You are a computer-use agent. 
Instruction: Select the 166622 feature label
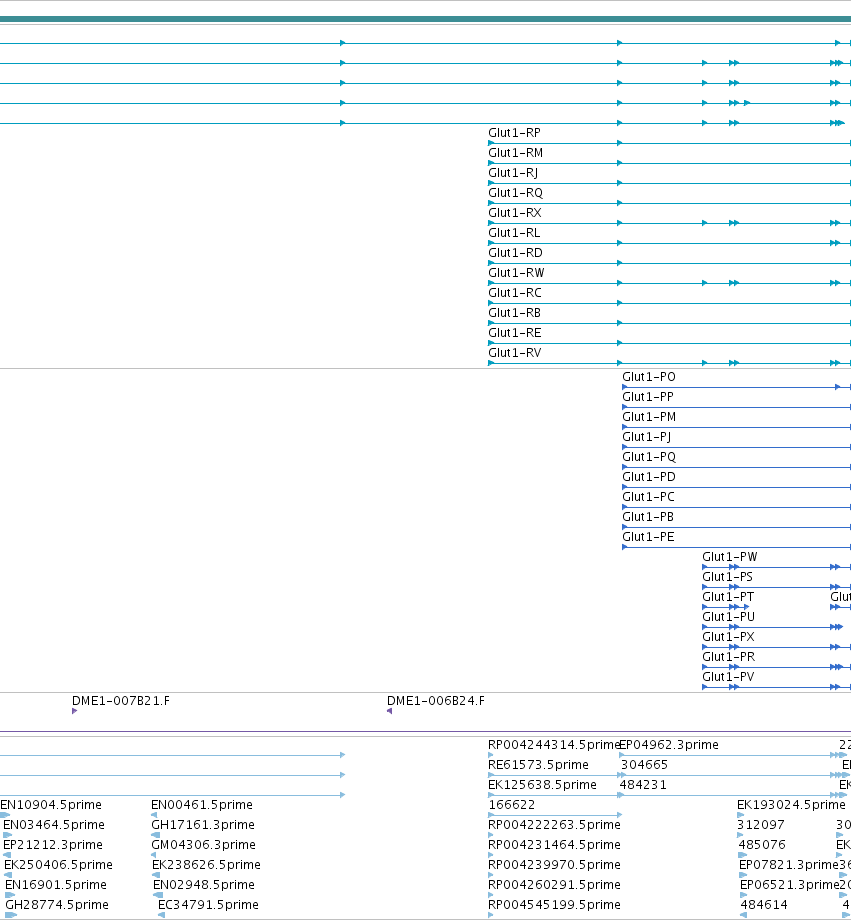(512, 804)
